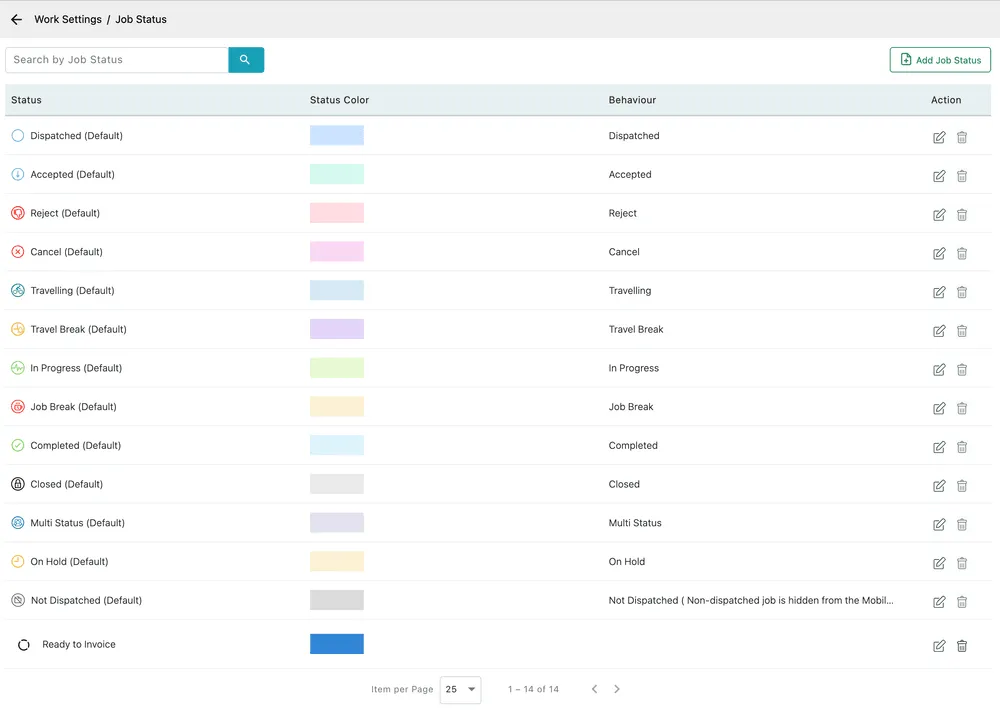The height and width of the screenshot is (710, 1000).
Task: Go to the previous page
Action: pyautogui.click(x=594, y=689)
